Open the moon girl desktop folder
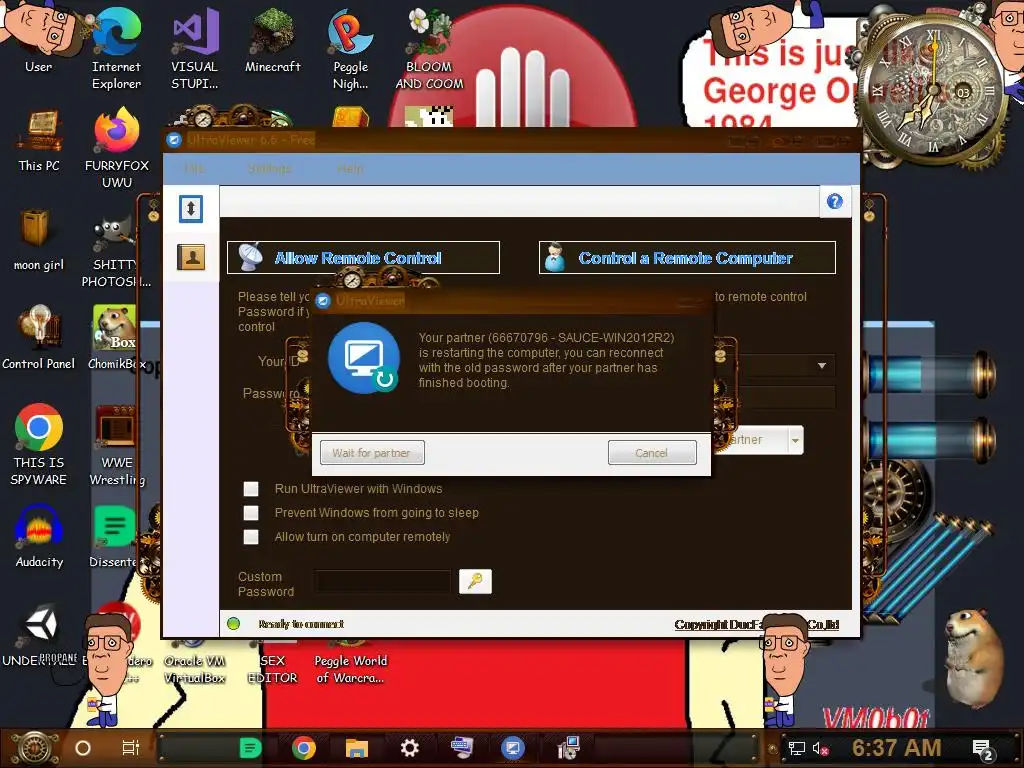The height and width of the screenshot is (768, 1024). [39, 240]
